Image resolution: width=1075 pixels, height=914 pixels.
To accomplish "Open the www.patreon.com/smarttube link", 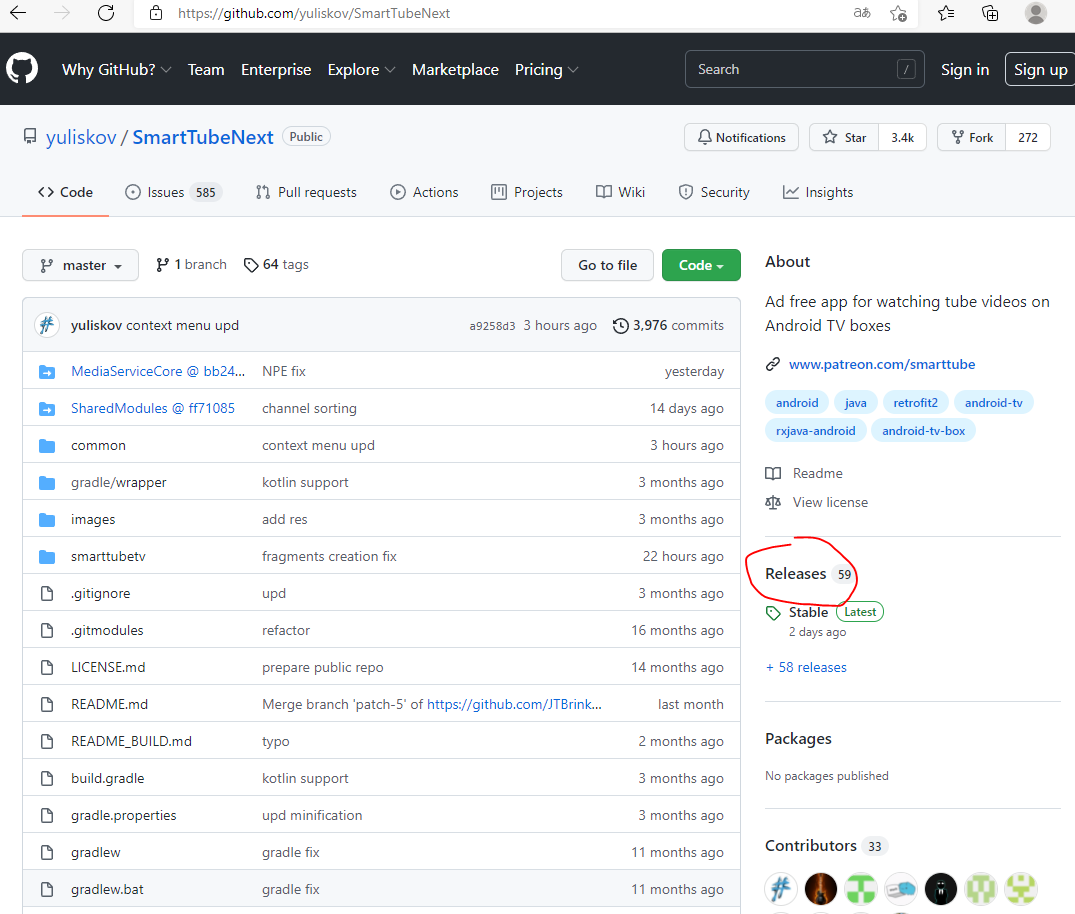I will [x=882, y=364].
